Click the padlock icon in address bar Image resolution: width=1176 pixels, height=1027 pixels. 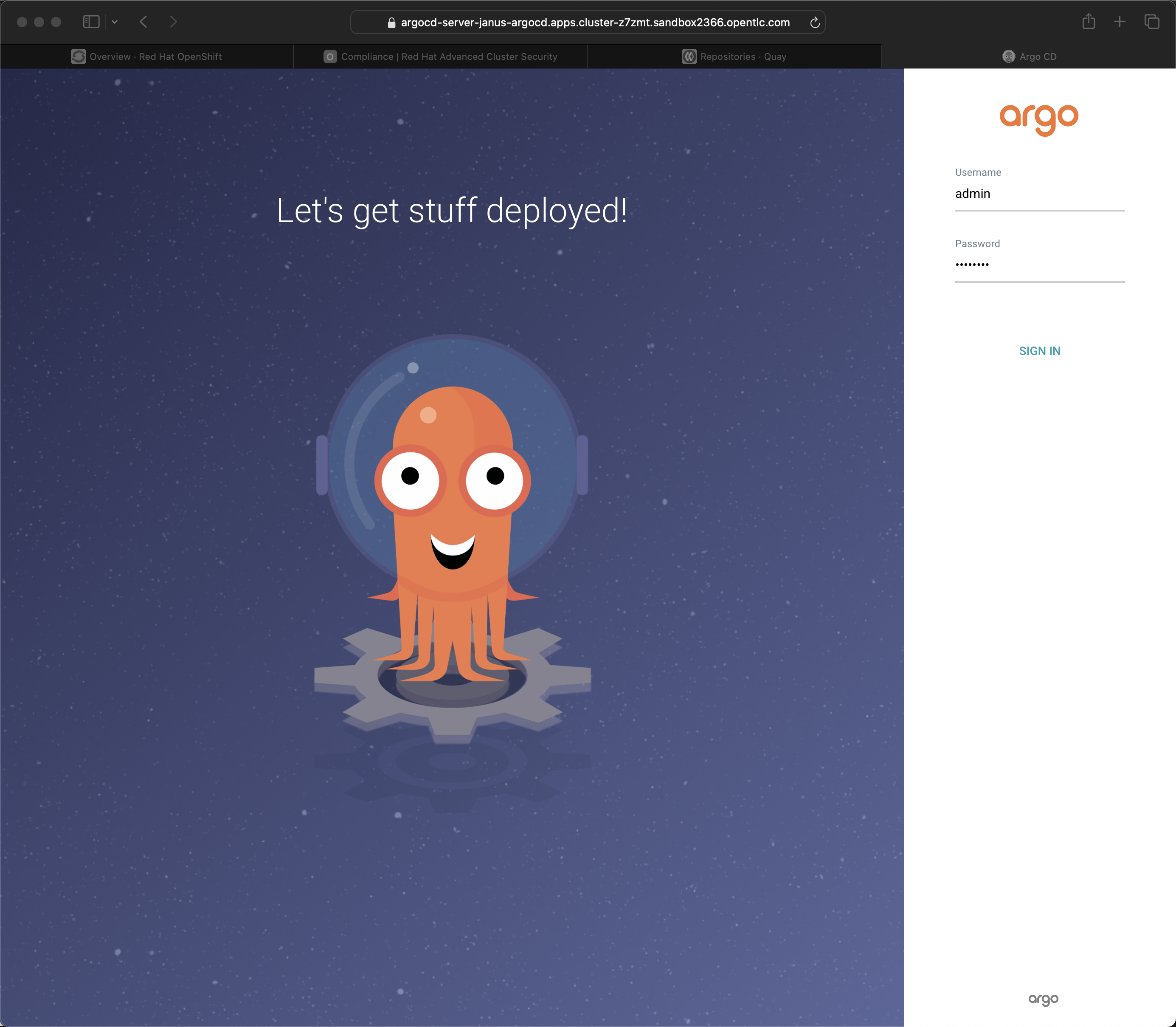391,23
